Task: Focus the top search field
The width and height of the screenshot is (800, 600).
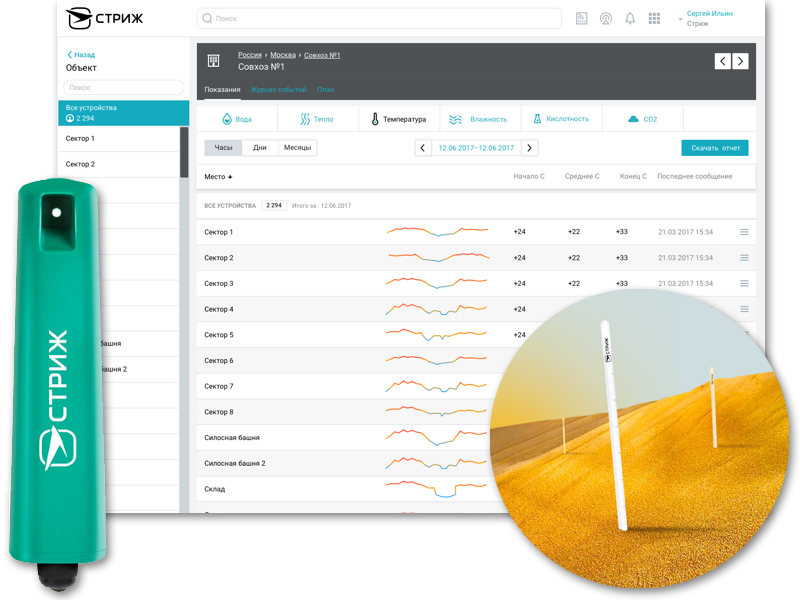Action: [x=379, y=18]
